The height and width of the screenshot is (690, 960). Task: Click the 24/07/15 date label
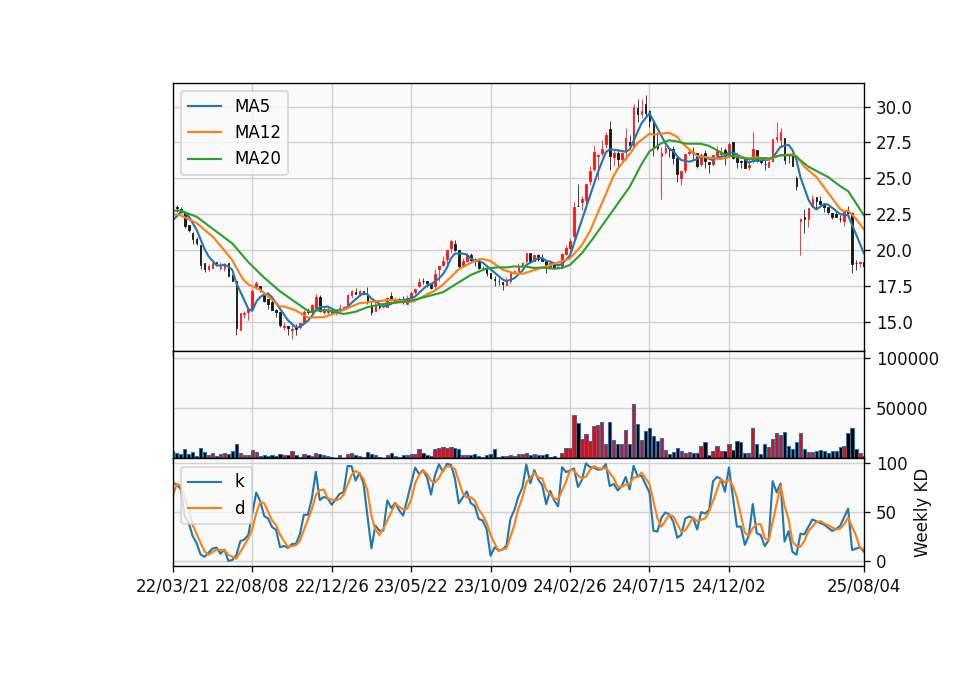[x=649, y=586]
